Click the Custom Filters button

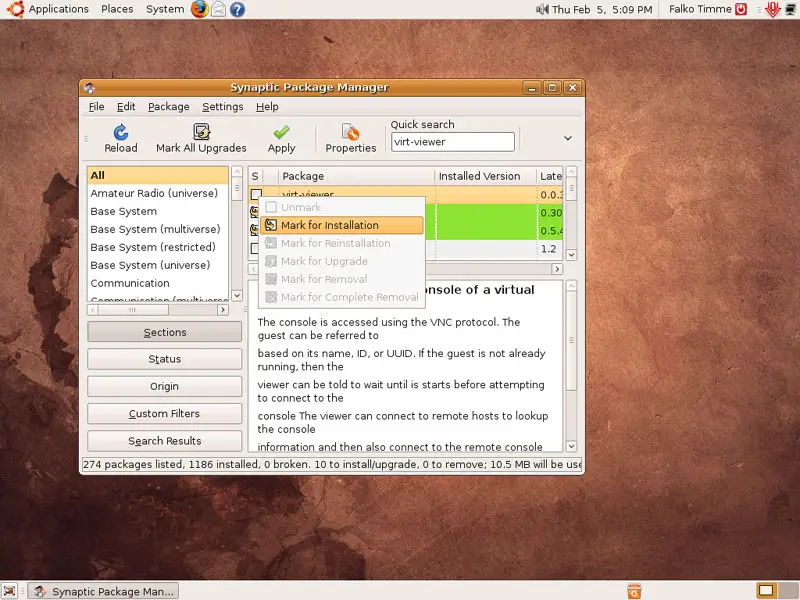(165, 414)
